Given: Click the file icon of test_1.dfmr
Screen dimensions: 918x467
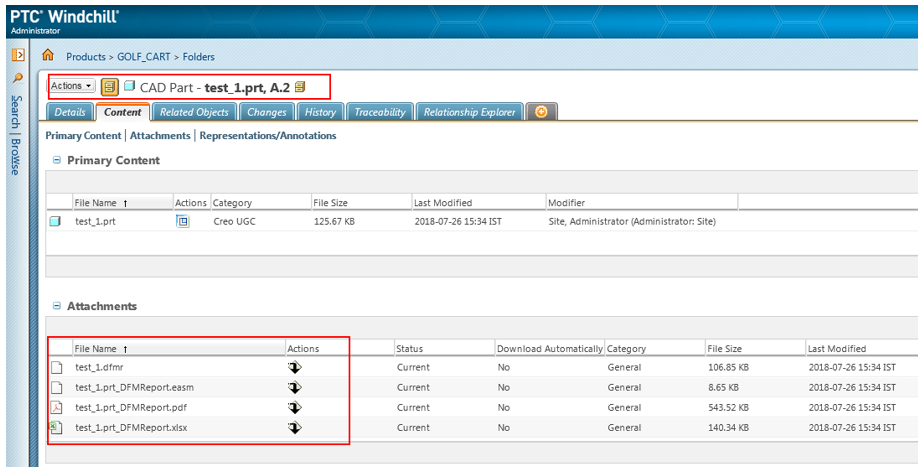Looking at the screenshot, I should click(x=56, y=368).
